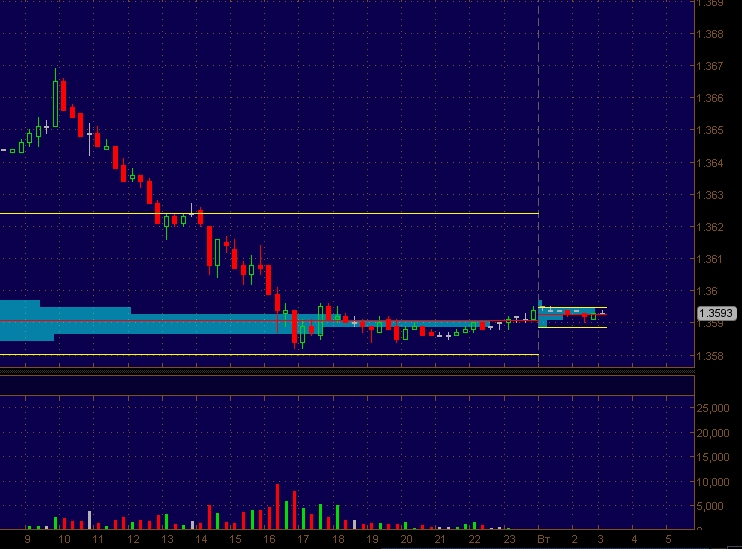Click the hour 9 time axis label
The width and height of the screenshot is (742, 549).
click(x=27, y=539)
